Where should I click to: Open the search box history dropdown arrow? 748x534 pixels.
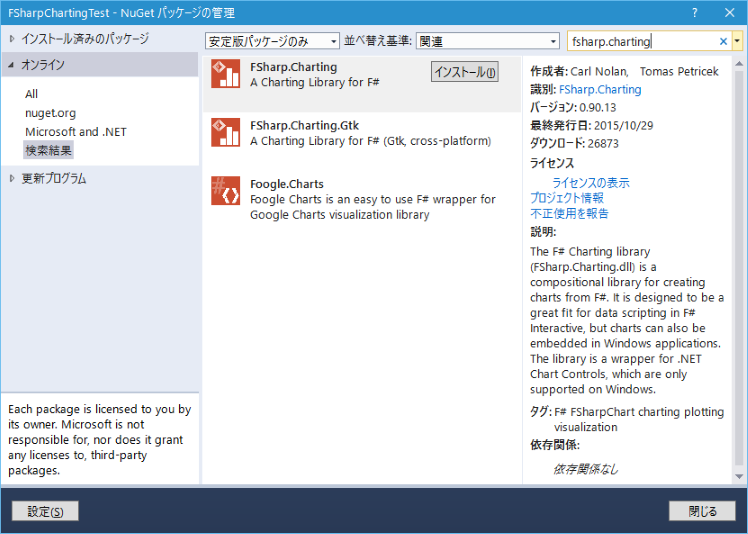(738, 42)
